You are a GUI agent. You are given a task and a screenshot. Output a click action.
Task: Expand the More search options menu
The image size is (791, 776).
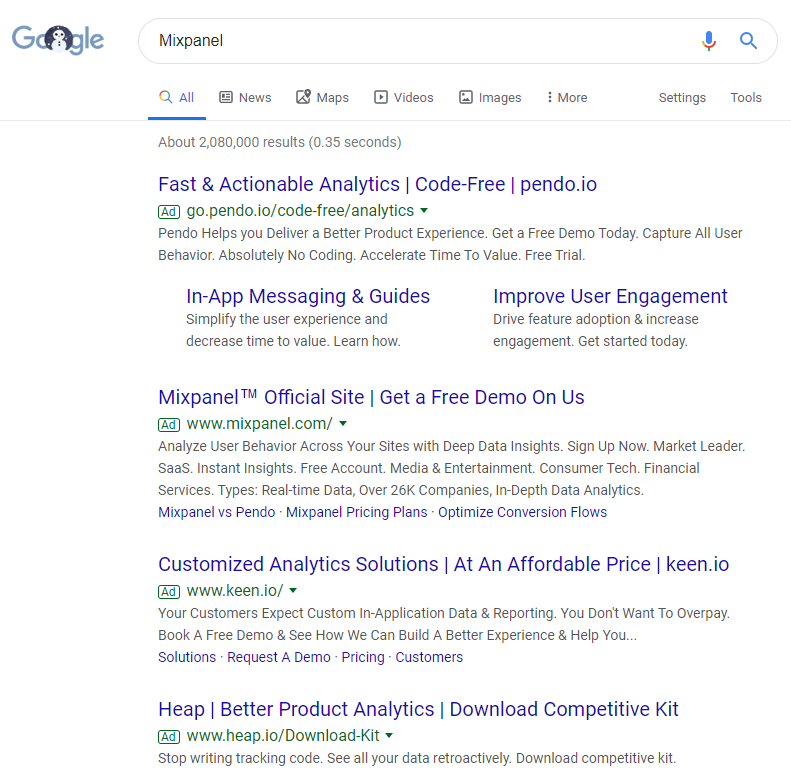[x=566, y=98]
